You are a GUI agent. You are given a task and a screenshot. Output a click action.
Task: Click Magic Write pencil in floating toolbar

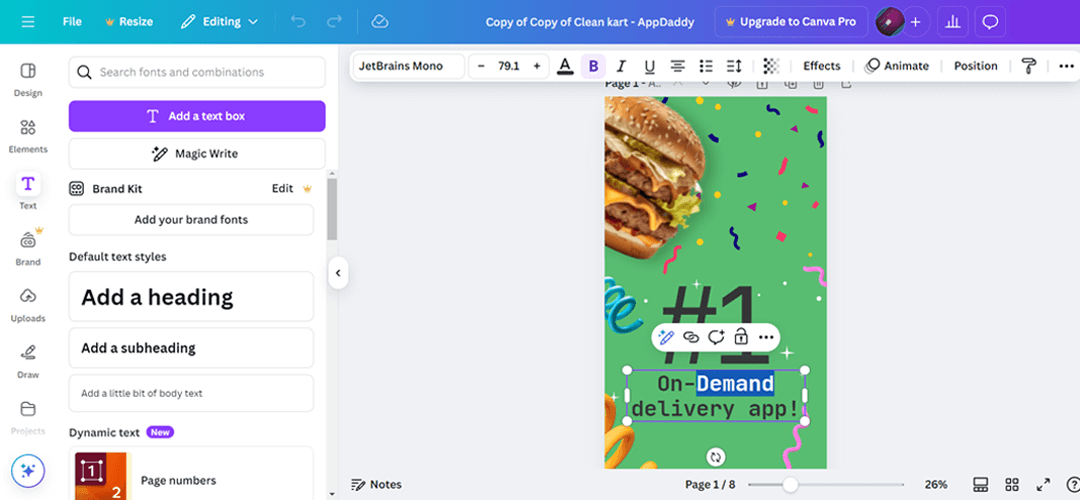(665, 337)
